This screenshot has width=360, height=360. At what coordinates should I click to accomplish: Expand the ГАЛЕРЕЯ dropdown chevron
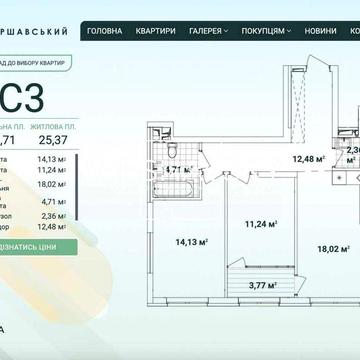click(226, 31)
